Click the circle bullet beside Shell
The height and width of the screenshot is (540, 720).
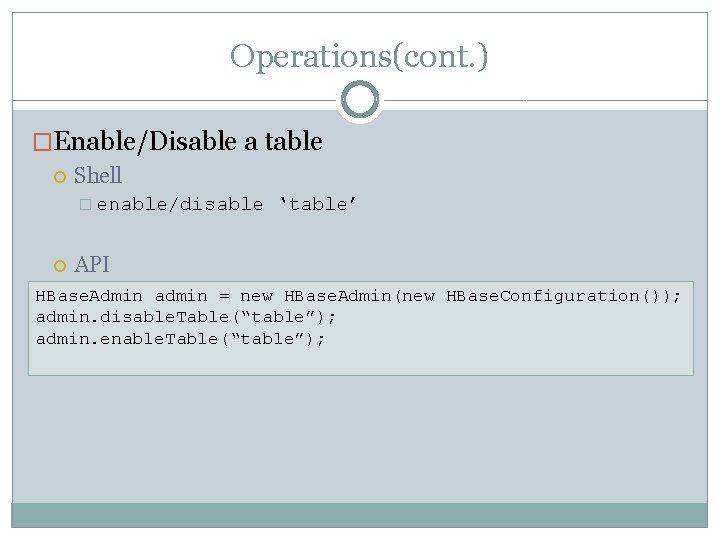click(x=59, y=177)
